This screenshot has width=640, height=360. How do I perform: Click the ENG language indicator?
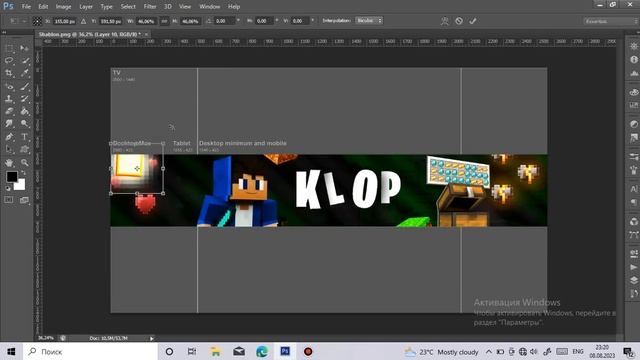(x=578, y=351)
